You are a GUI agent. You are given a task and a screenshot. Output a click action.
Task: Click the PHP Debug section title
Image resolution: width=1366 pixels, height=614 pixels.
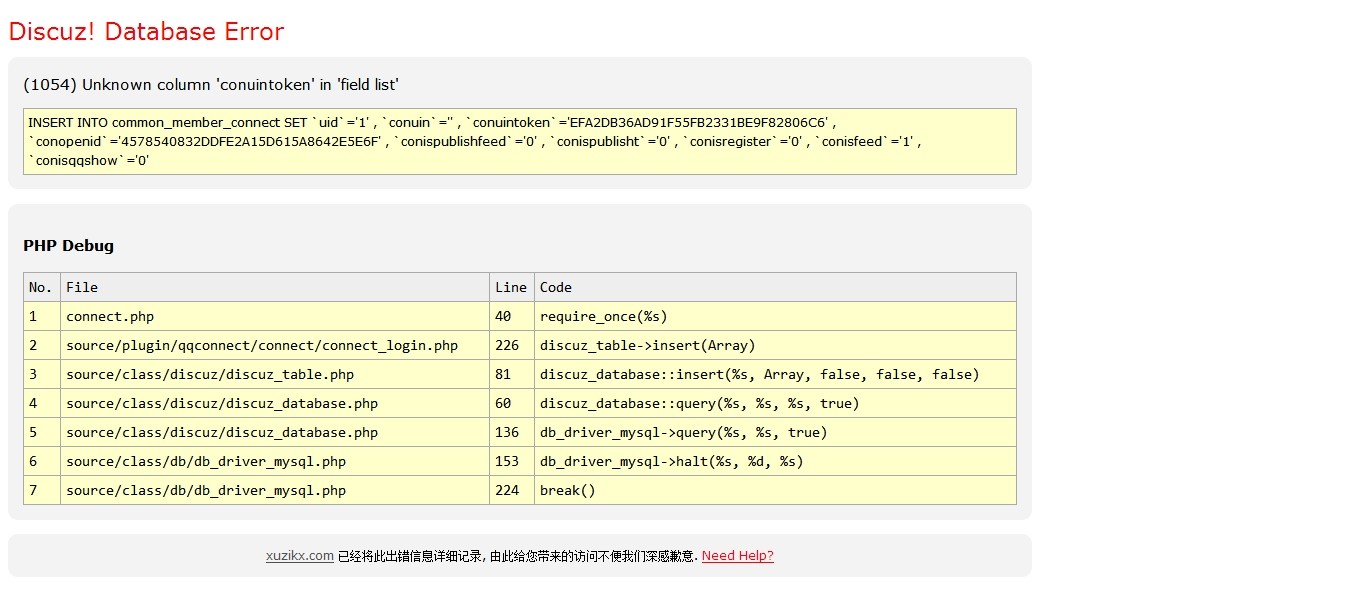click(x=68, y=246)
